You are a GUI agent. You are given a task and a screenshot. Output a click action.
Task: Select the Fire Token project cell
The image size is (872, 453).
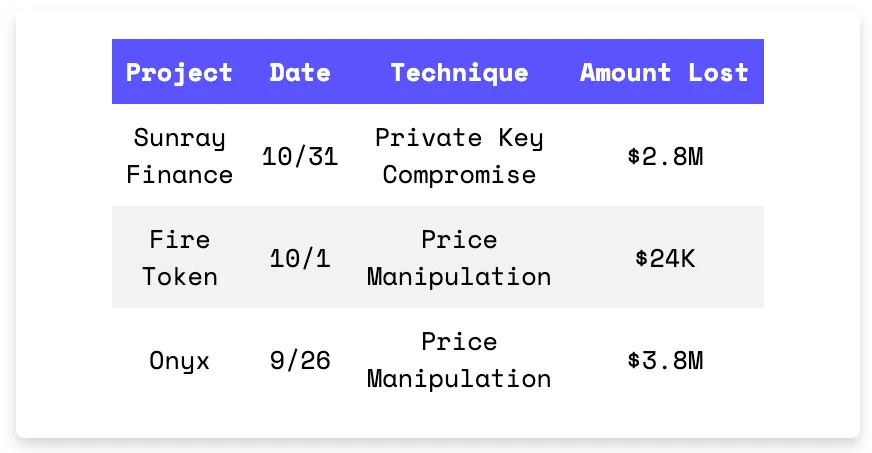tap(179, 258)
